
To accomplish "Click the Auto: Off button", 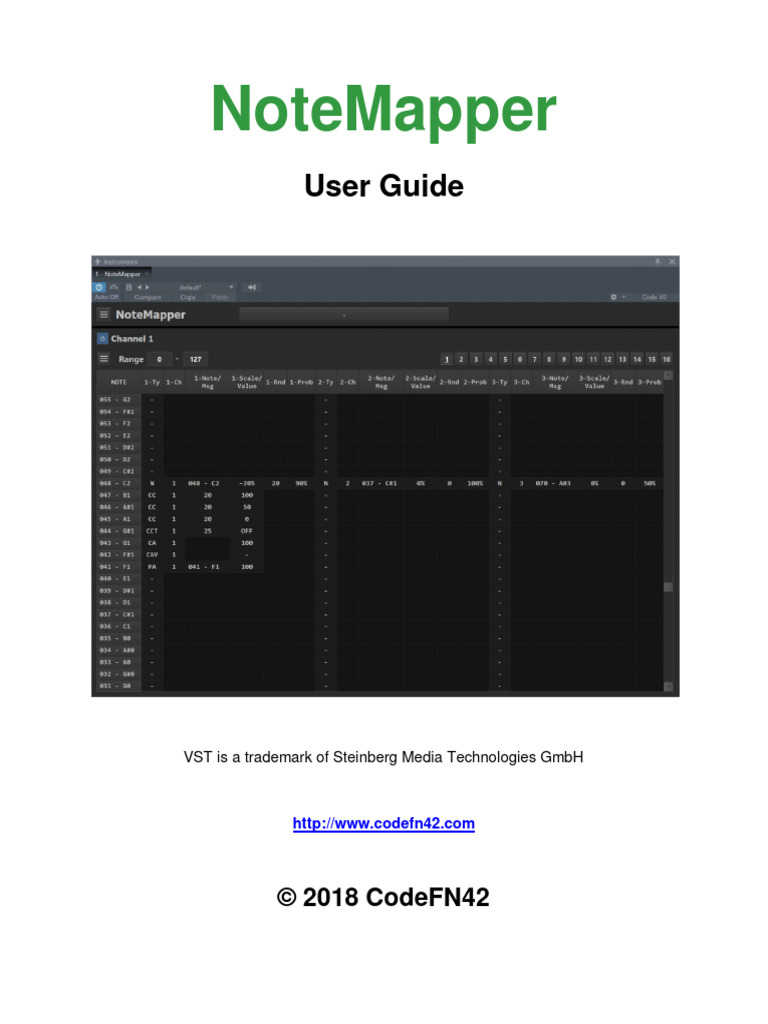I will (x=106, y=297).
